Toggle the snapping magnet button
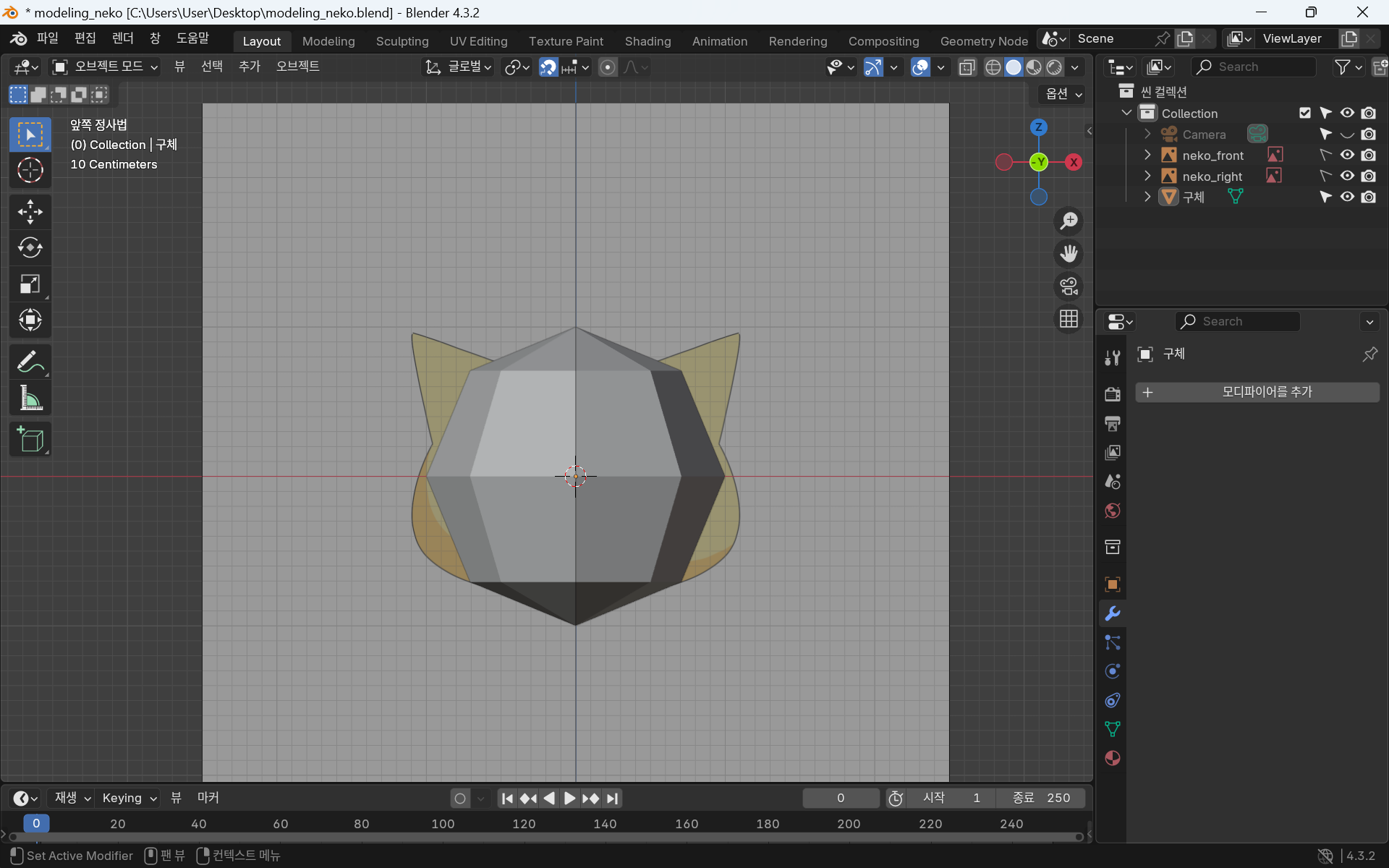Screen dimensions: 1389x868 point(548,67)
